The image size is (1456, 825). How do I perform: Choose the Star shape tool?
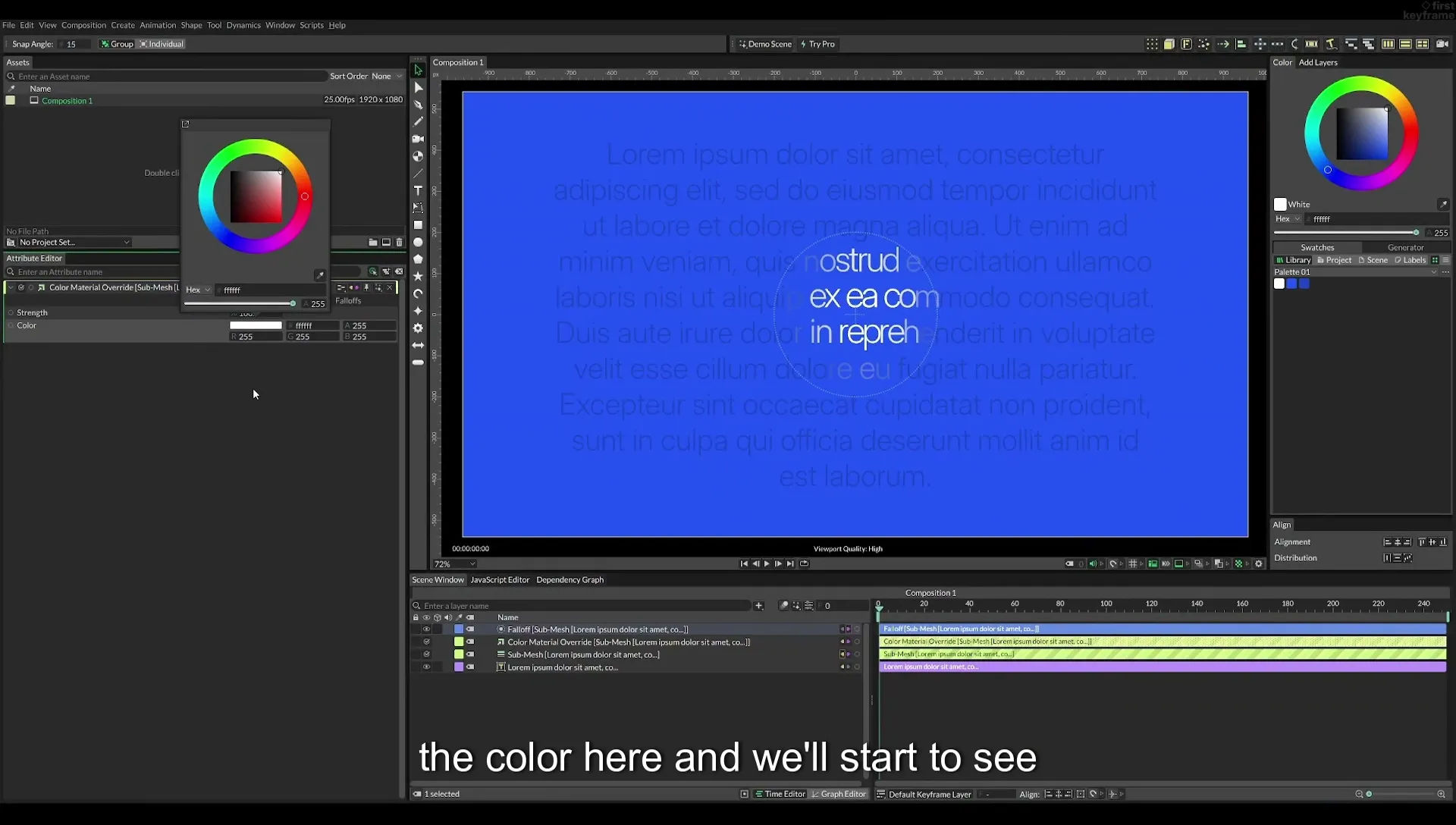pos(418,276)
